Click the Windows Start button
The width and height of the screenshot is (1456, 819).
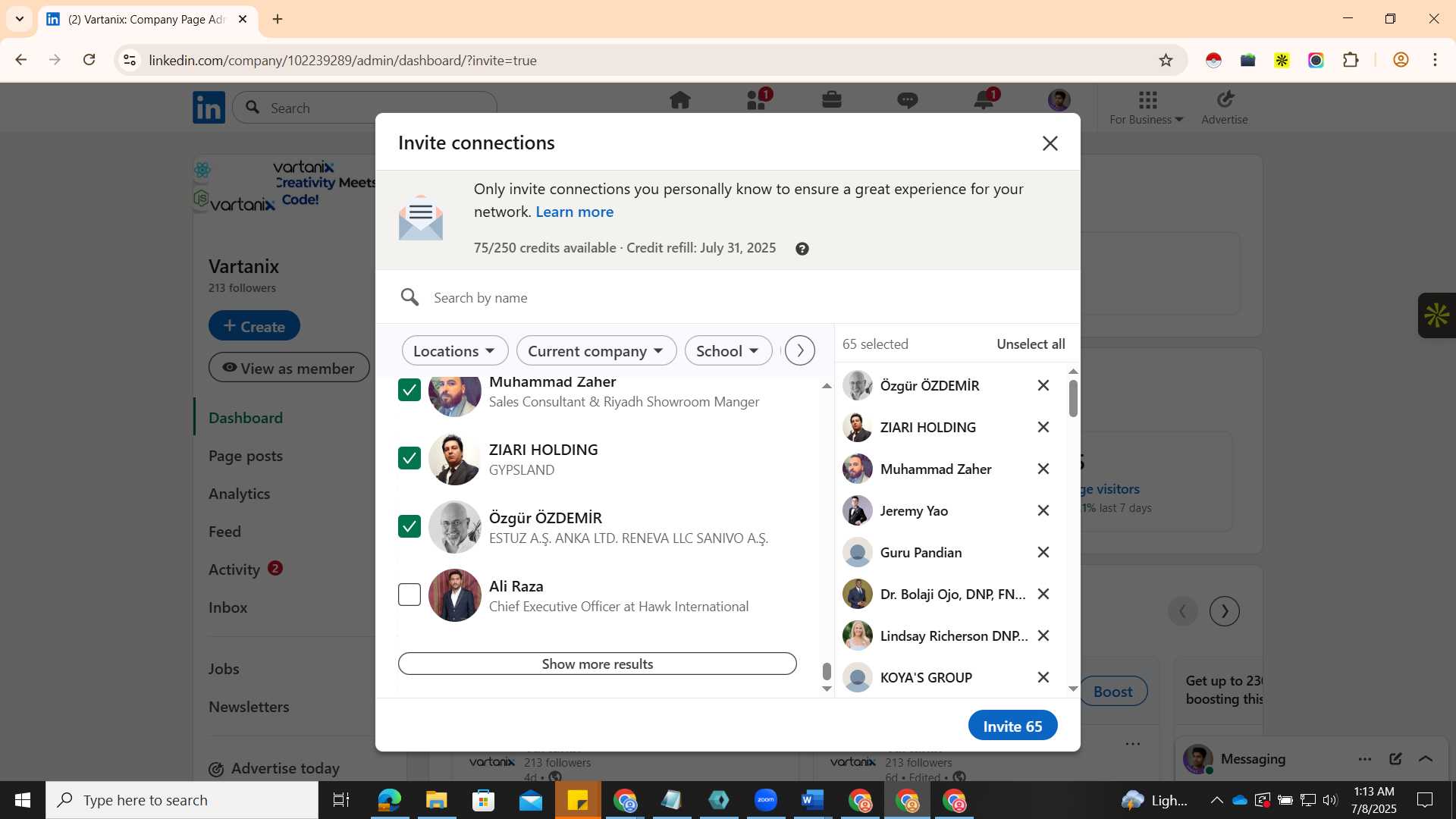pos(22,800)
